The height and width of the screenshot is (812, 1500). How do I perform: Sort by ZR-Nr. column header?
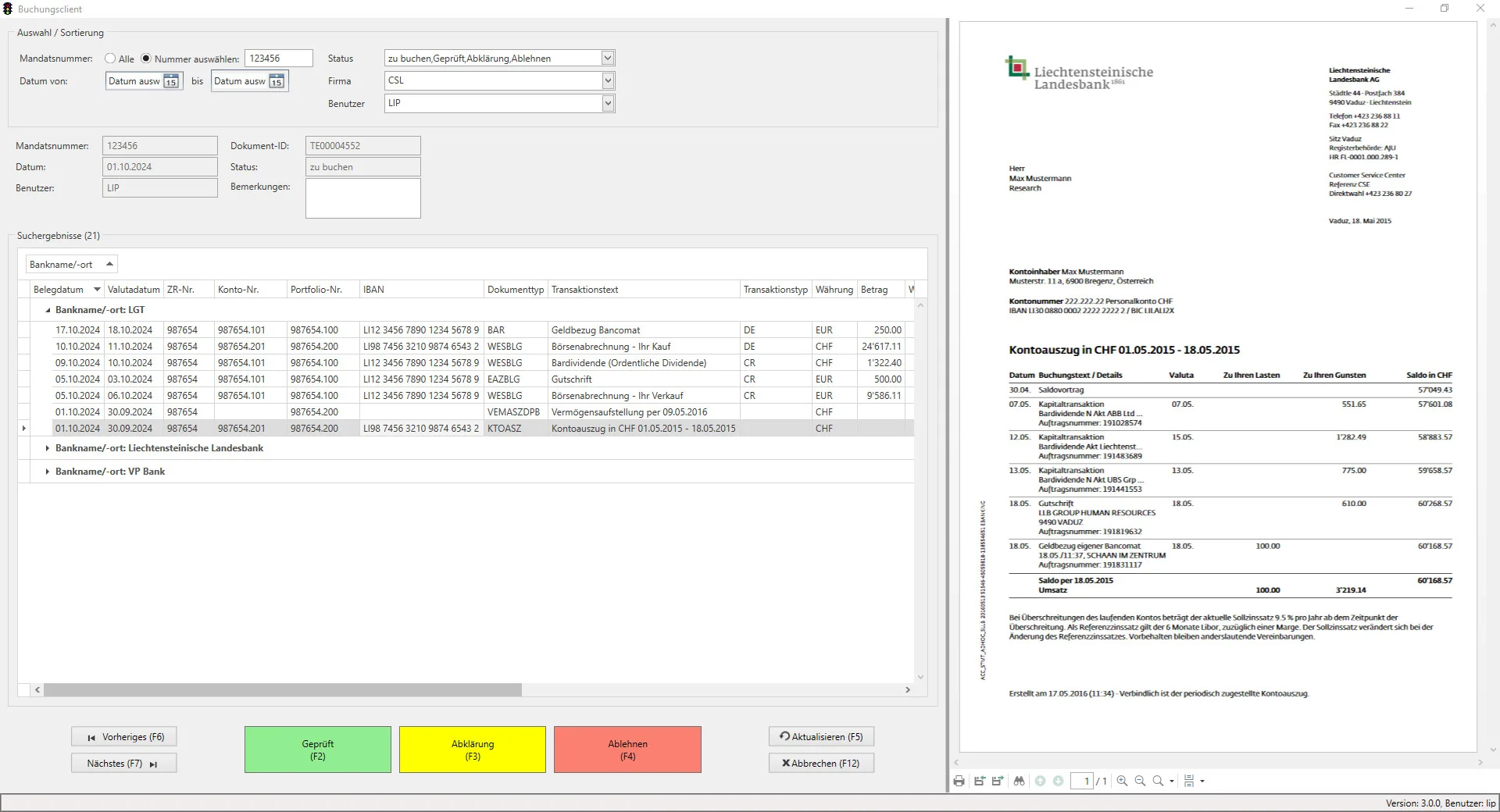click(189, 290)
